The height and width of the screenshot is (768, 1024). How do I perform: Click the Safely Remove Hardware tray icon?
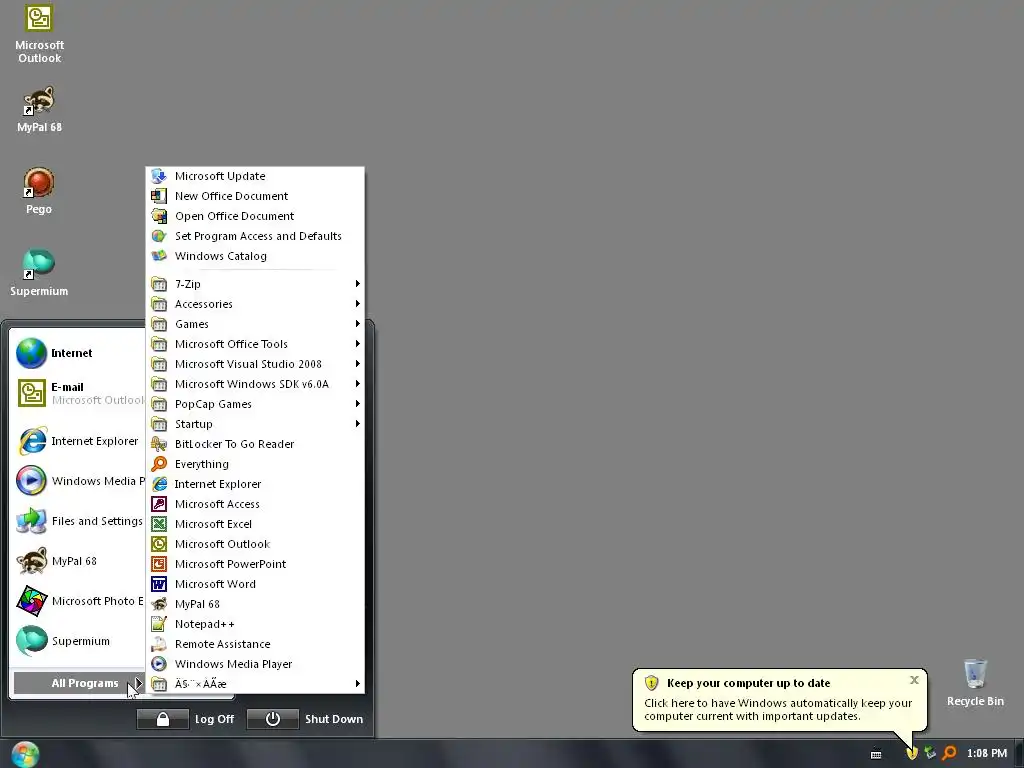(x=930, y=753)
